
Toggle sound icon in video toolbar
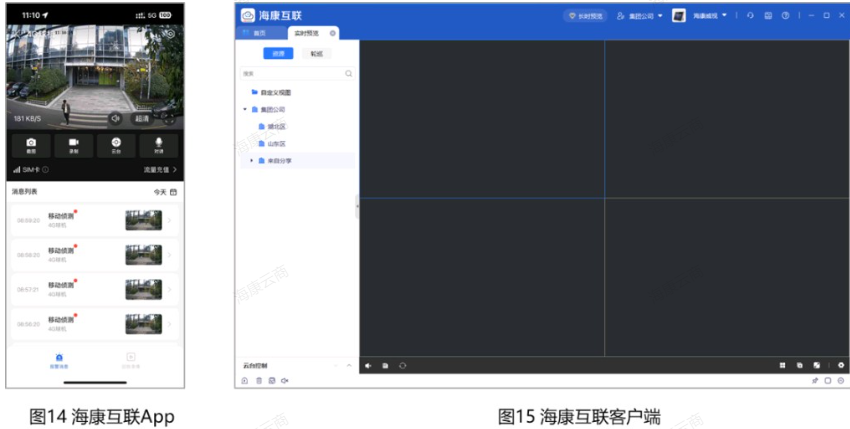point(368,366)
